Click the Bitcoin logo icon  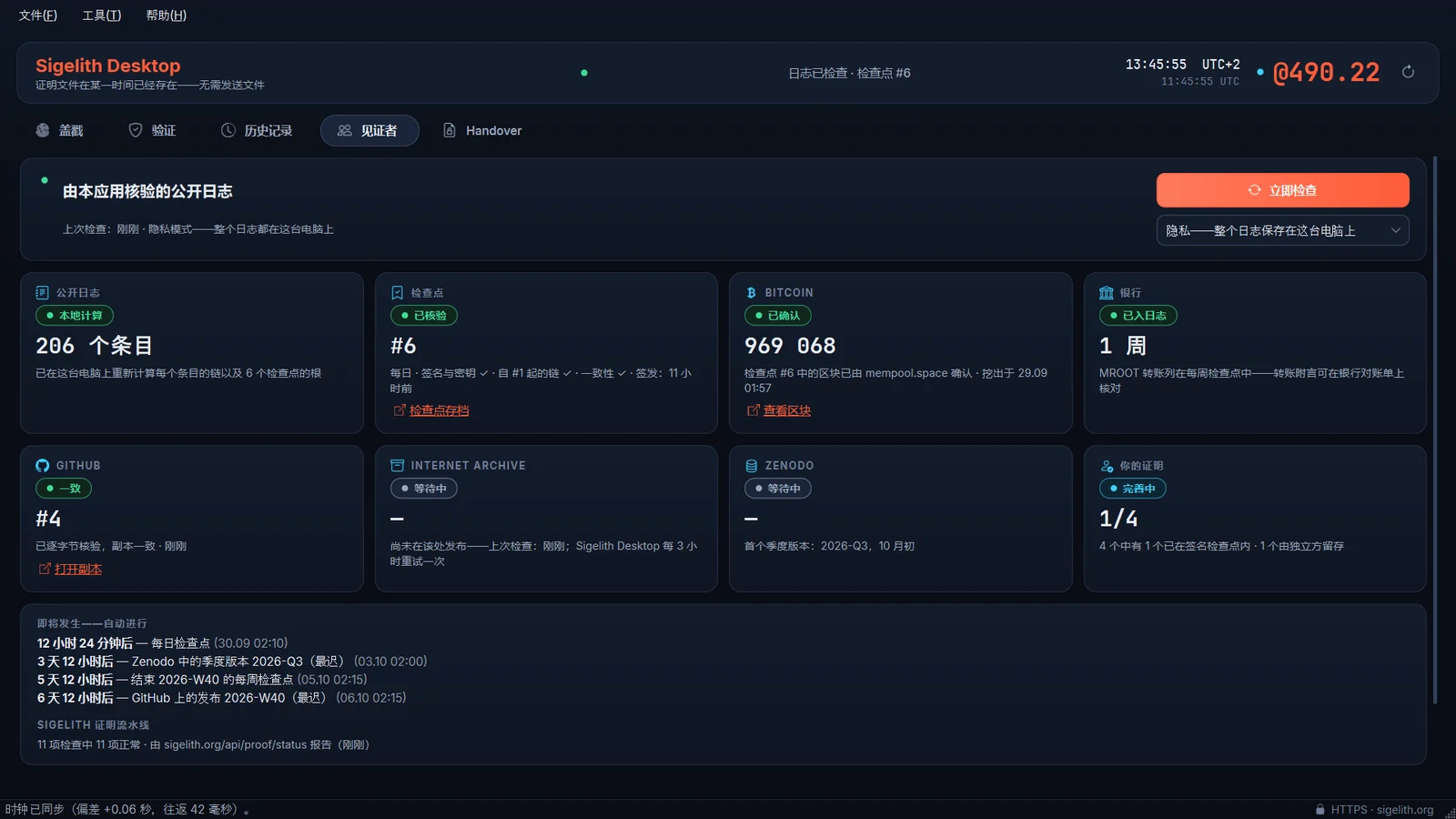tap(751, 293)
